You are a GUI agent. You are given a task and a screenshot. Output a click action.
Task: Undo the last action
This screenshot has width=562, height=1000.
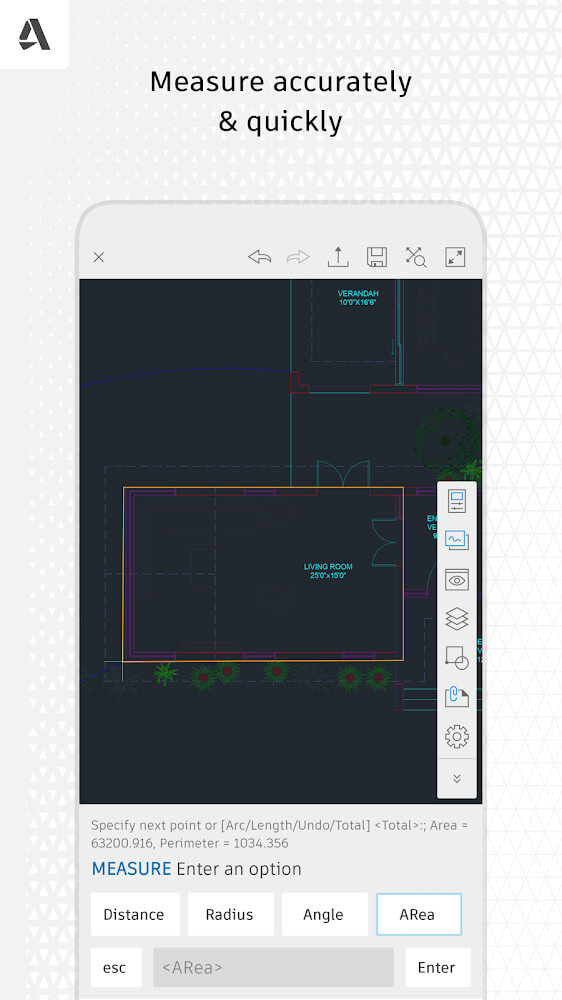pos(260,257)
